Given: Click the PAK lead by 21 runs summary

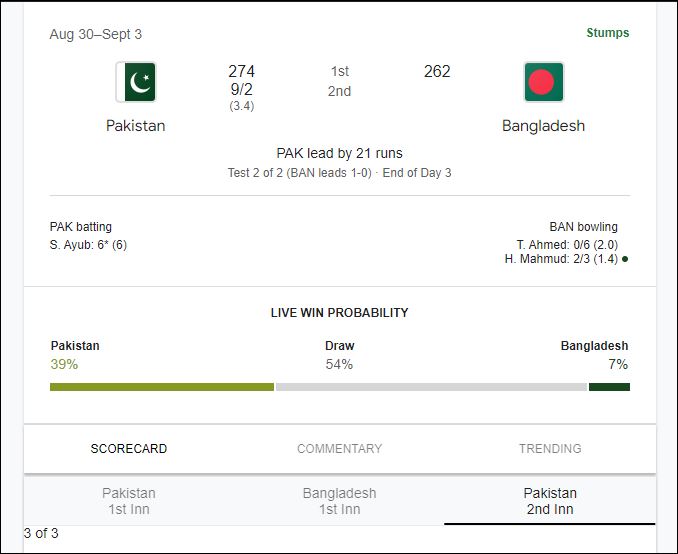Looking at the screenshot, I should coord(339,153).
